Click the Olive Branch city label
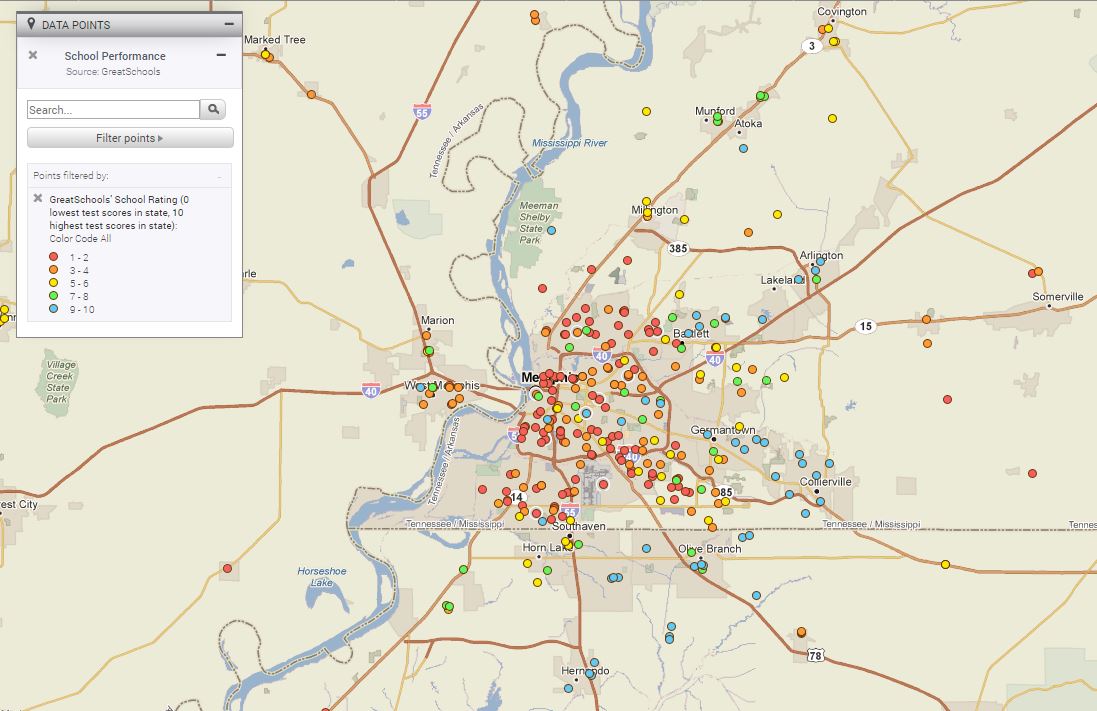 pyautogui.click(x=709, y=549)
